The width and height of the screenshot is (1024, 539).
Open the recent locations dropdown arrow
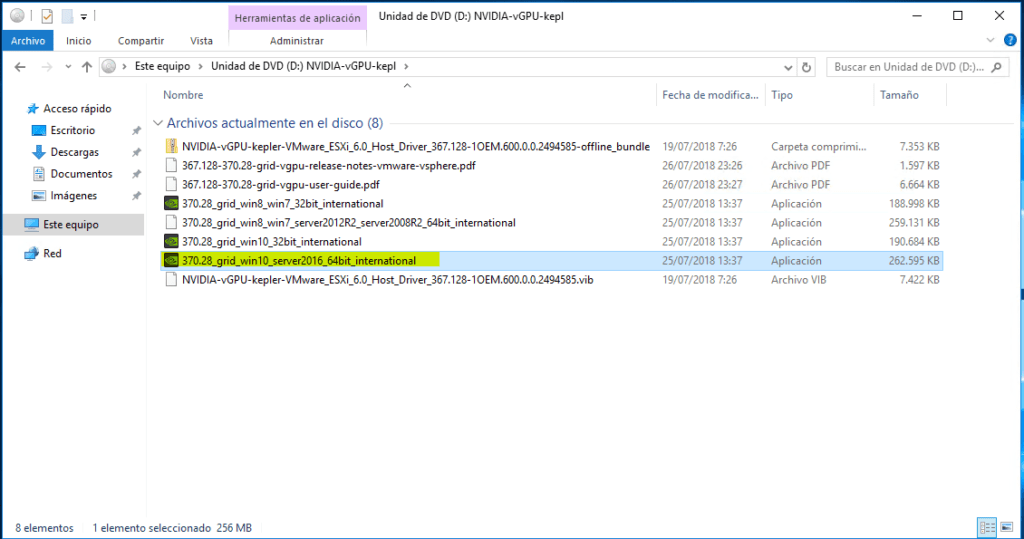point(68,67)
